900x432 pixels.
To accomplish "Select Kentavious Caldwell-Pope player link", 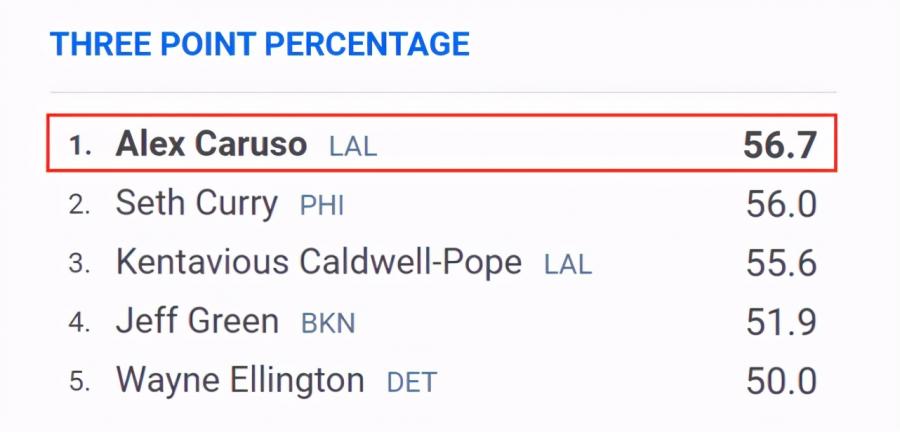I will pos(319,263).
